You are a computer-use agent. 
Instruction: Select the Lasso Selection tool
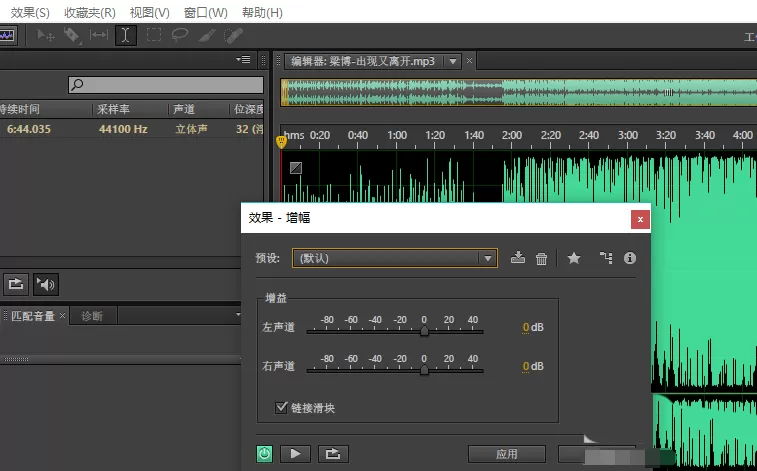pos(180,35)
